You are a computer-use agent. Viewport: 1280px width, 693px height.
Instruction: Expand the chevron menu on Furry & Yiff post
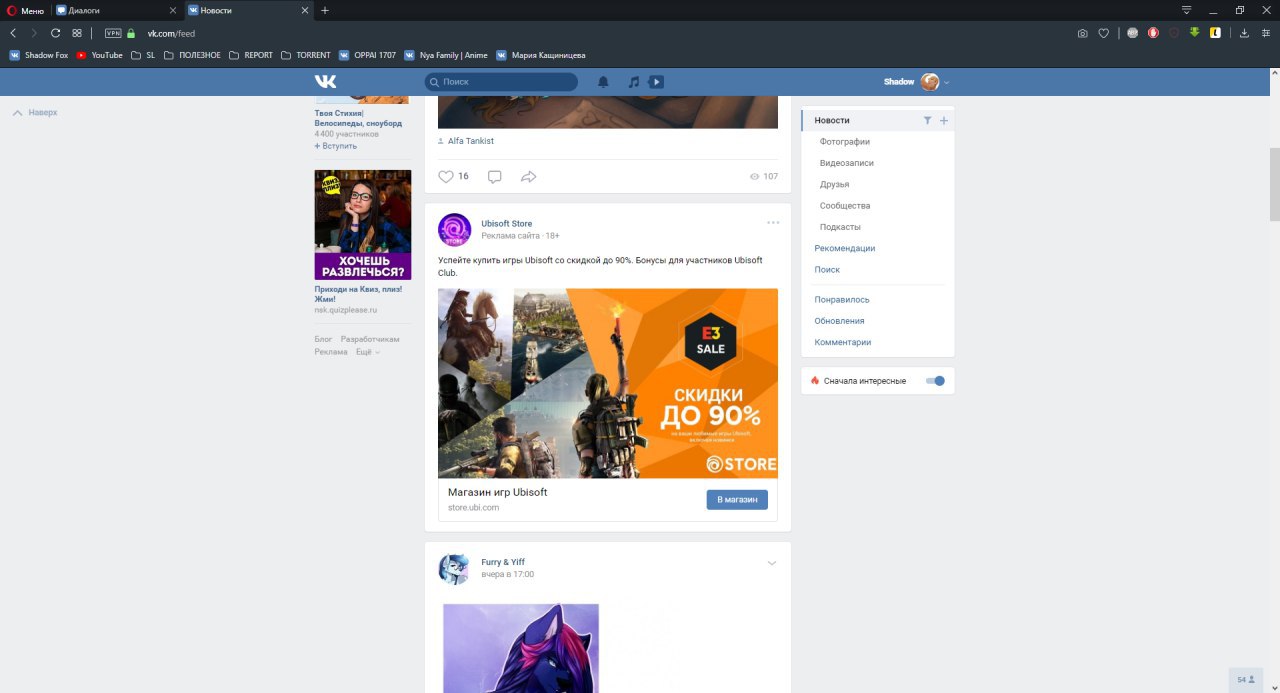coord(772,563)
